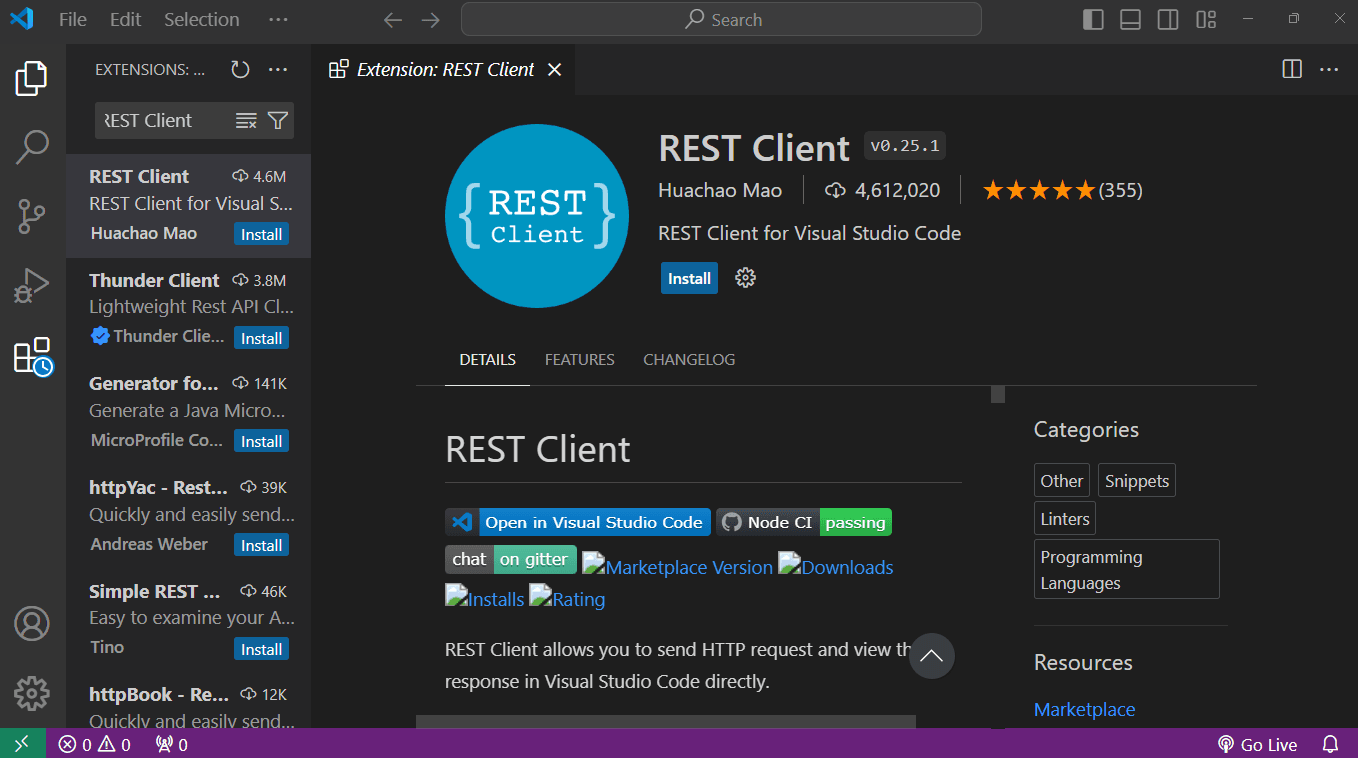The height and width of the screenshot is (758, 1358).
Task: Switch to the FEATURES tab
Action: (579, 359)
